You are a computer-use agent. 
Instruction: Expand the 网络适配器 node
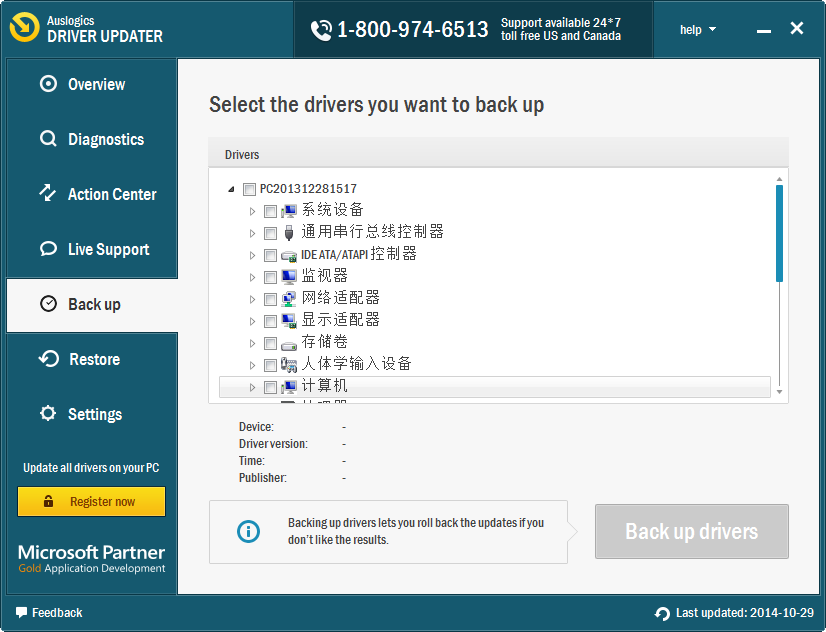[252, 299]
